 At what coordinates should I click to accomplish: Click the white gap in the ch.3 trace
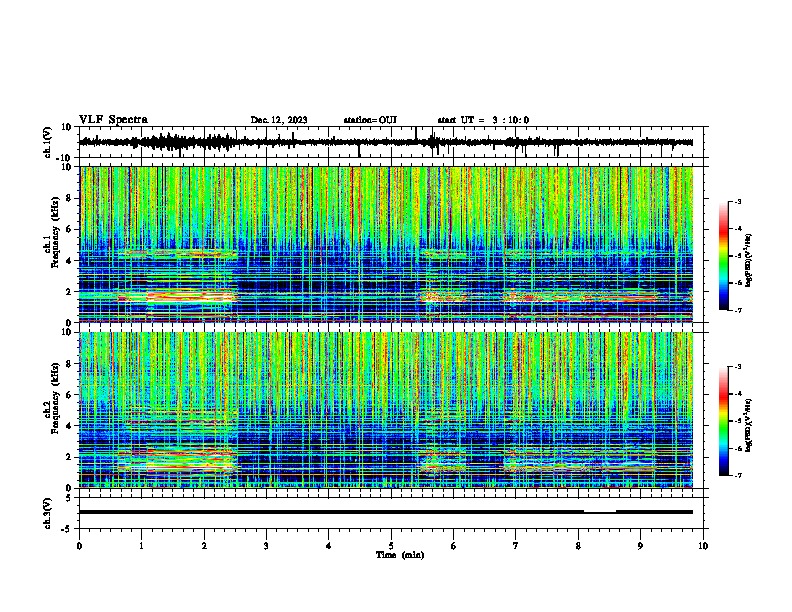click(600, 512)
